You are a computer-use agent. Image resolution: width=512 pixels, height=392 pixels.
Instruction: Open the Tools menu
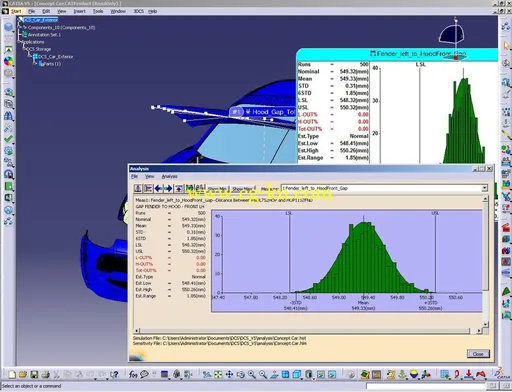tap(98, 11)
